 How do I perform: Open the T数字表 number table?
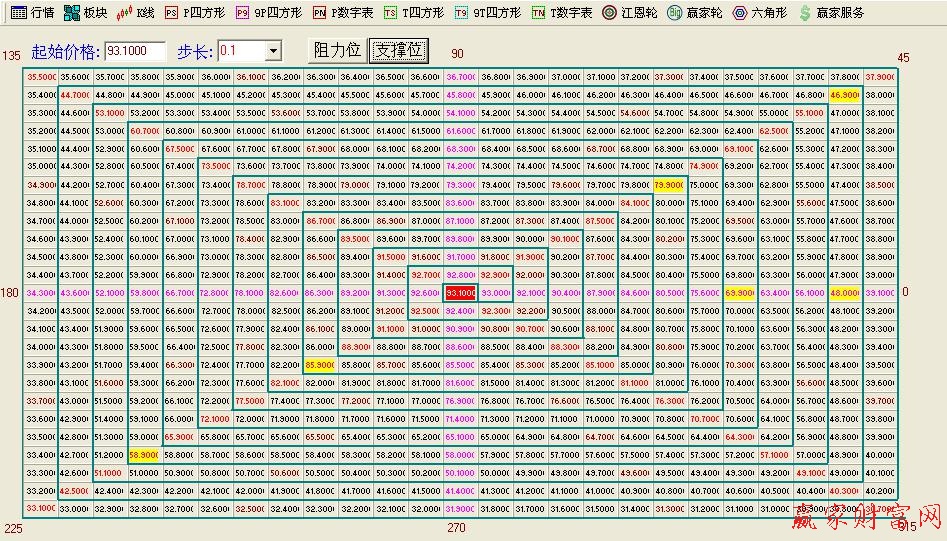point(562,13)
